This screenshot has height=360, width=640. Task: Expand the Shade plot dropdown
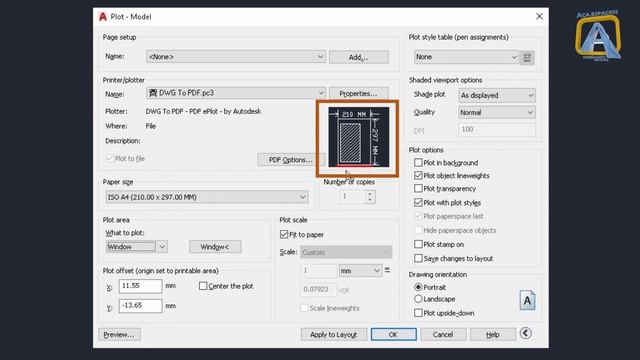coord(497,96)
